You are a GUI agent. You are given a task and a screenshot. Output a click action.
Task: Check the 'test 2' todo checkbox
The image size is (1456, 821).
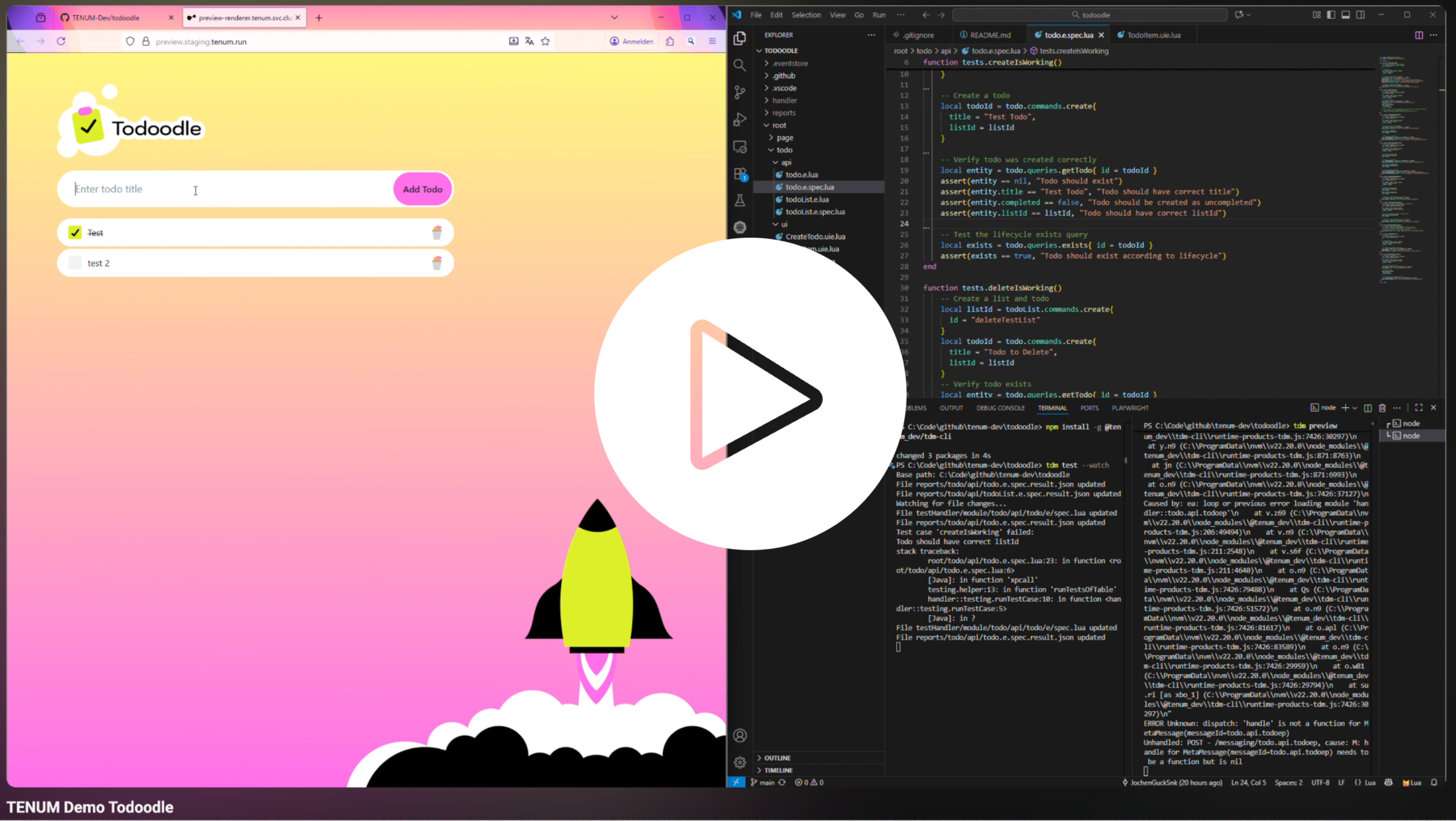tap(75, 263)
